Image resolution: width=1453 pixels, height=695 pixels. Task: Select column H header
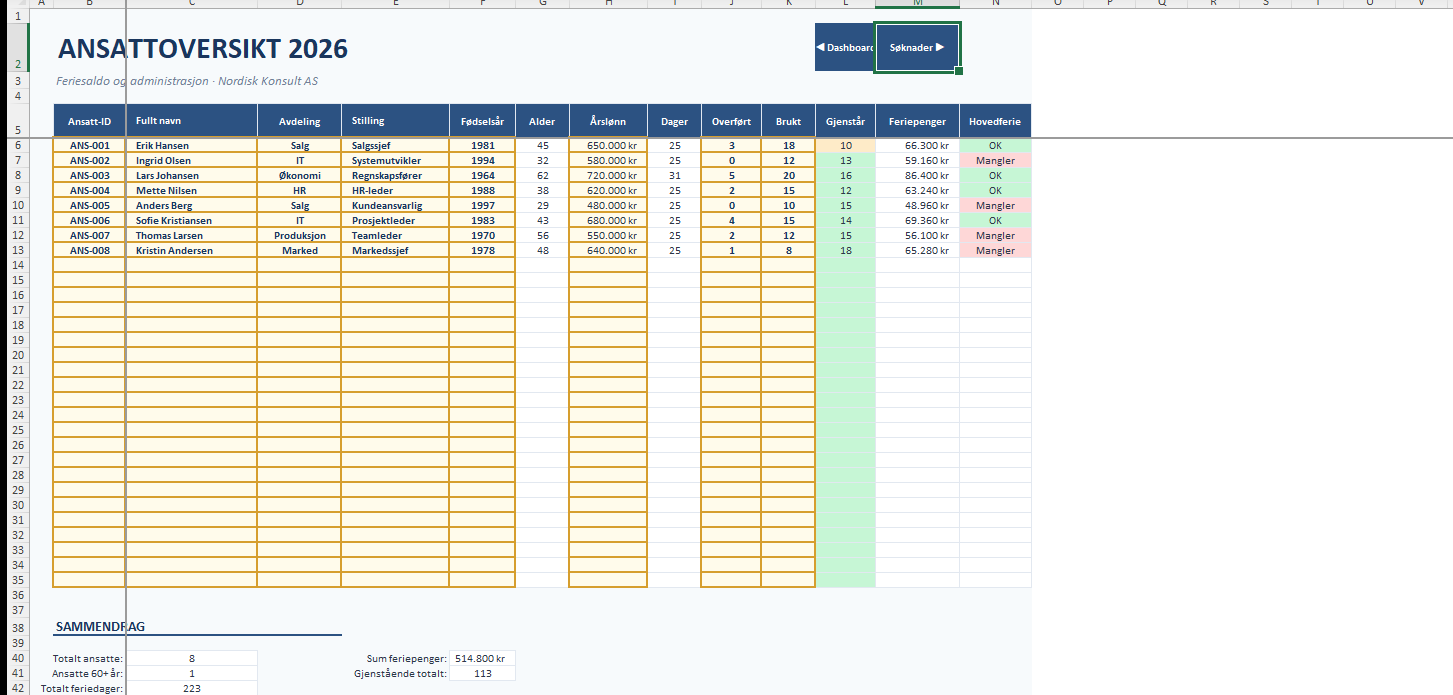click(608, 3)
